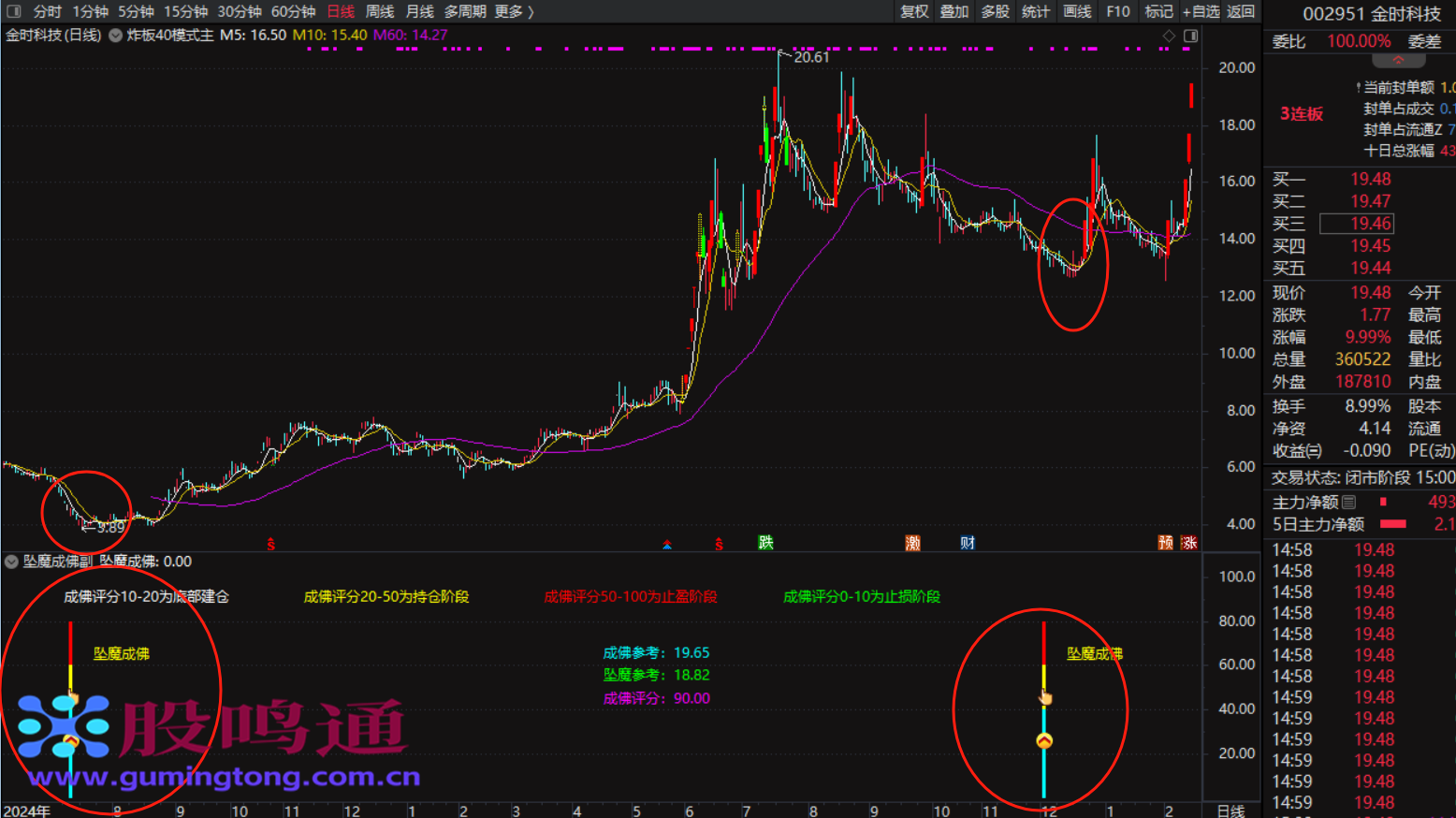The image size is (1456, 818).
Task: Open the 主力净额 detail list icon
Action: [1348, 503]
